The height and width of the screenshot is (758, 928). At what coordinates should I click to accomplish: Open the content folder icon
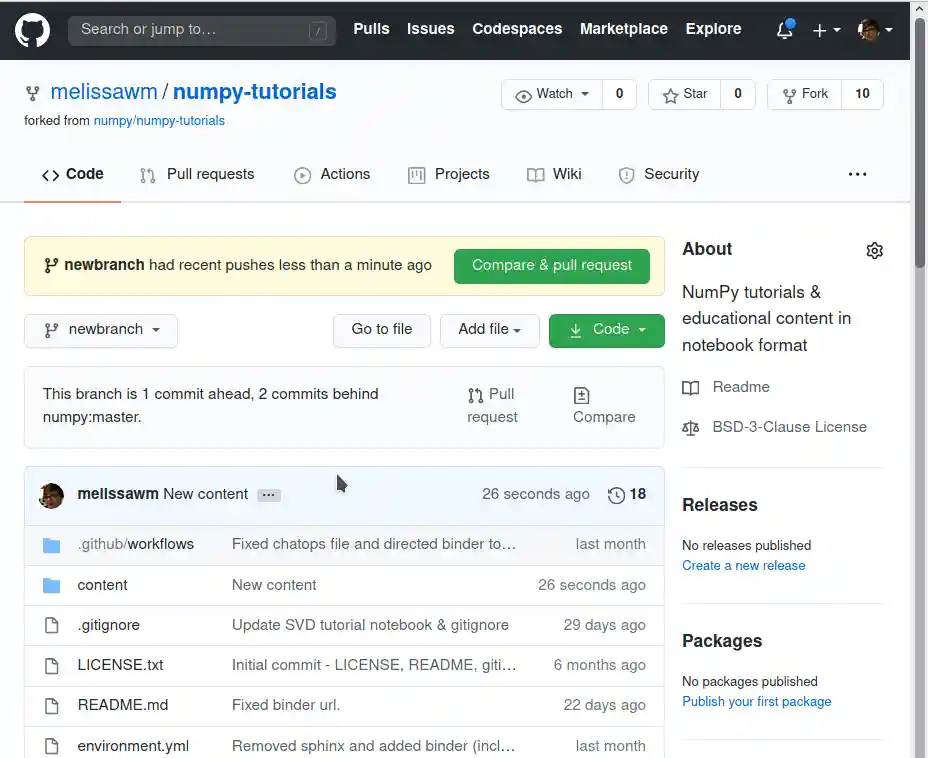pyautogui.click(x=52, y=585)
